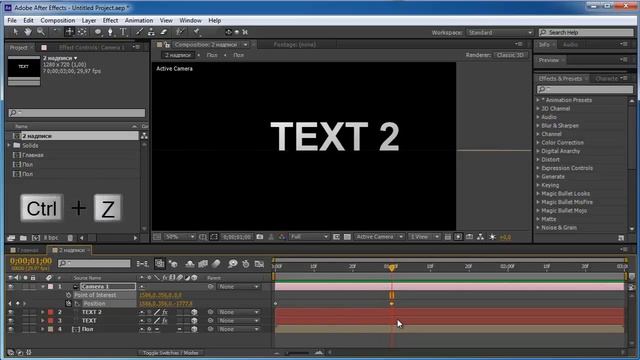Open the Active Camera view dropdown
This screenshot has height=360, width=640.
(379, 237)
